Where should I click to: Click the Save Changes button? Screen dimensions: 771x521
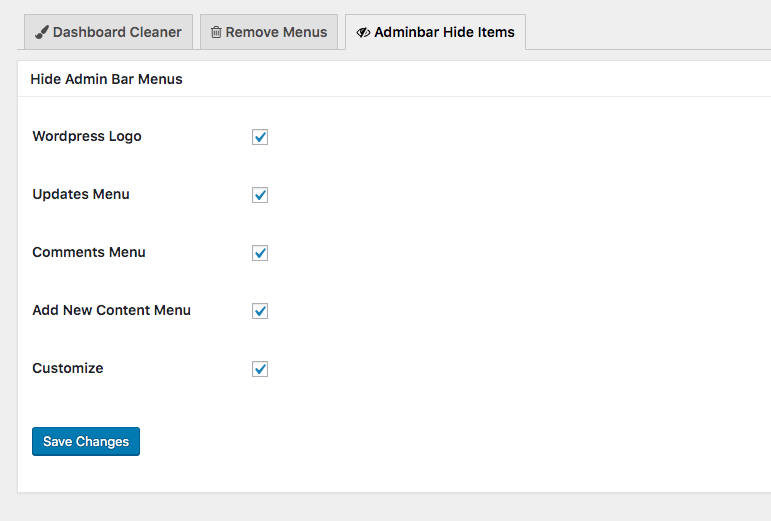(x=86, y=441)
